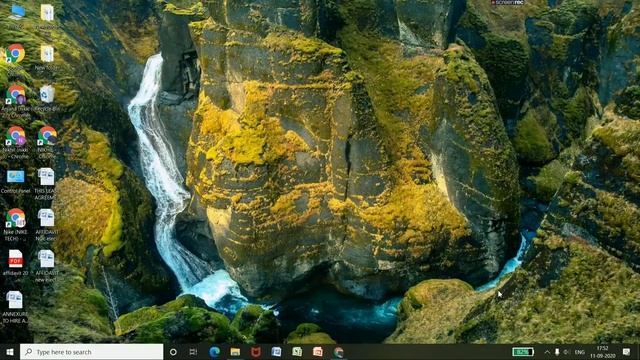The image size is (640, 360).
Task: Select the 'AFFIDAVIT new elec' document icon
Action: click(x=46, y=265)
